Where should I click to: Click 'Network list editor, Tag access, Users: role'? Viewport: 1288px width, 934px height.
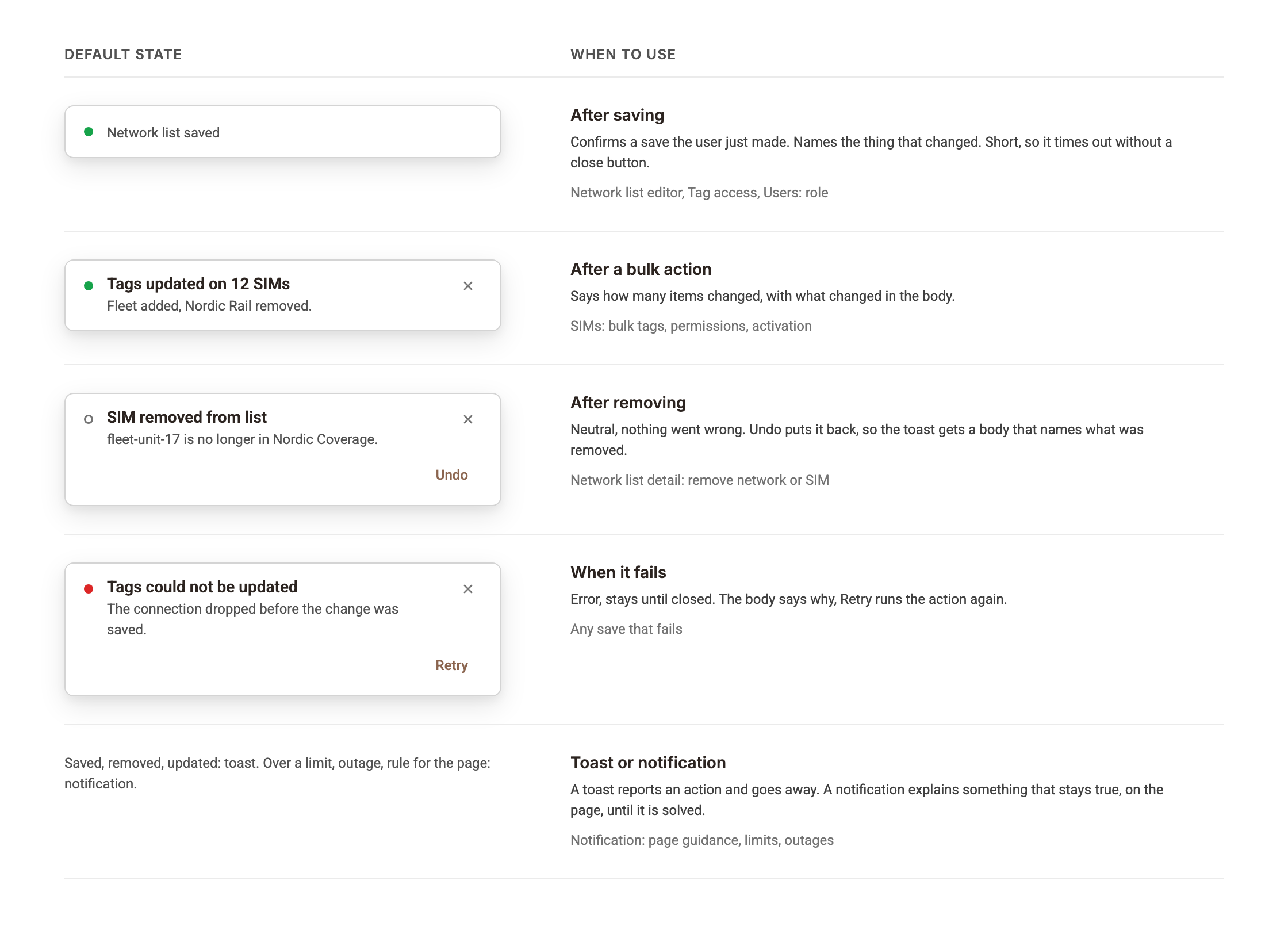699,193
